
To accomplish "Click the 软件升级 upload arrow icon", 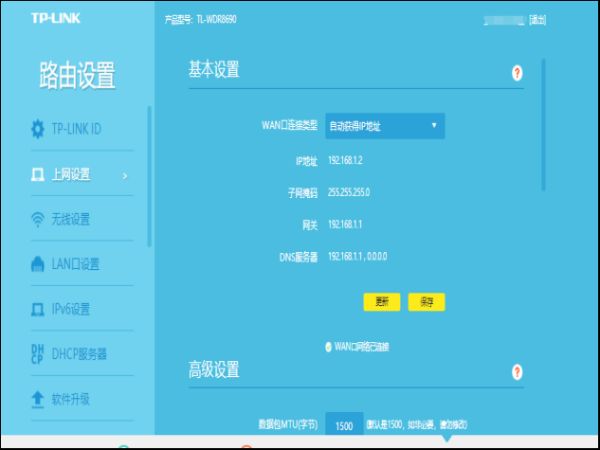I will point(38,399).
